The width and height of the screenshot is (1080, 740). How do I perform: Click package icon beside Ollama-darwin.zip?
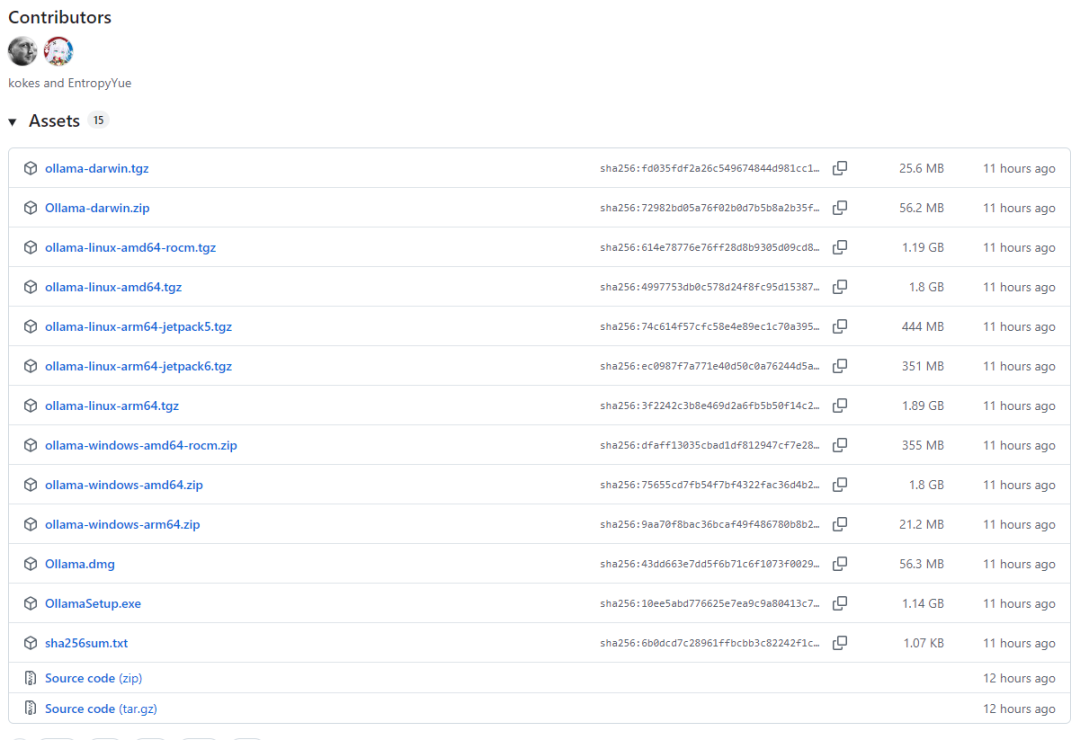(x=30, y=207)
